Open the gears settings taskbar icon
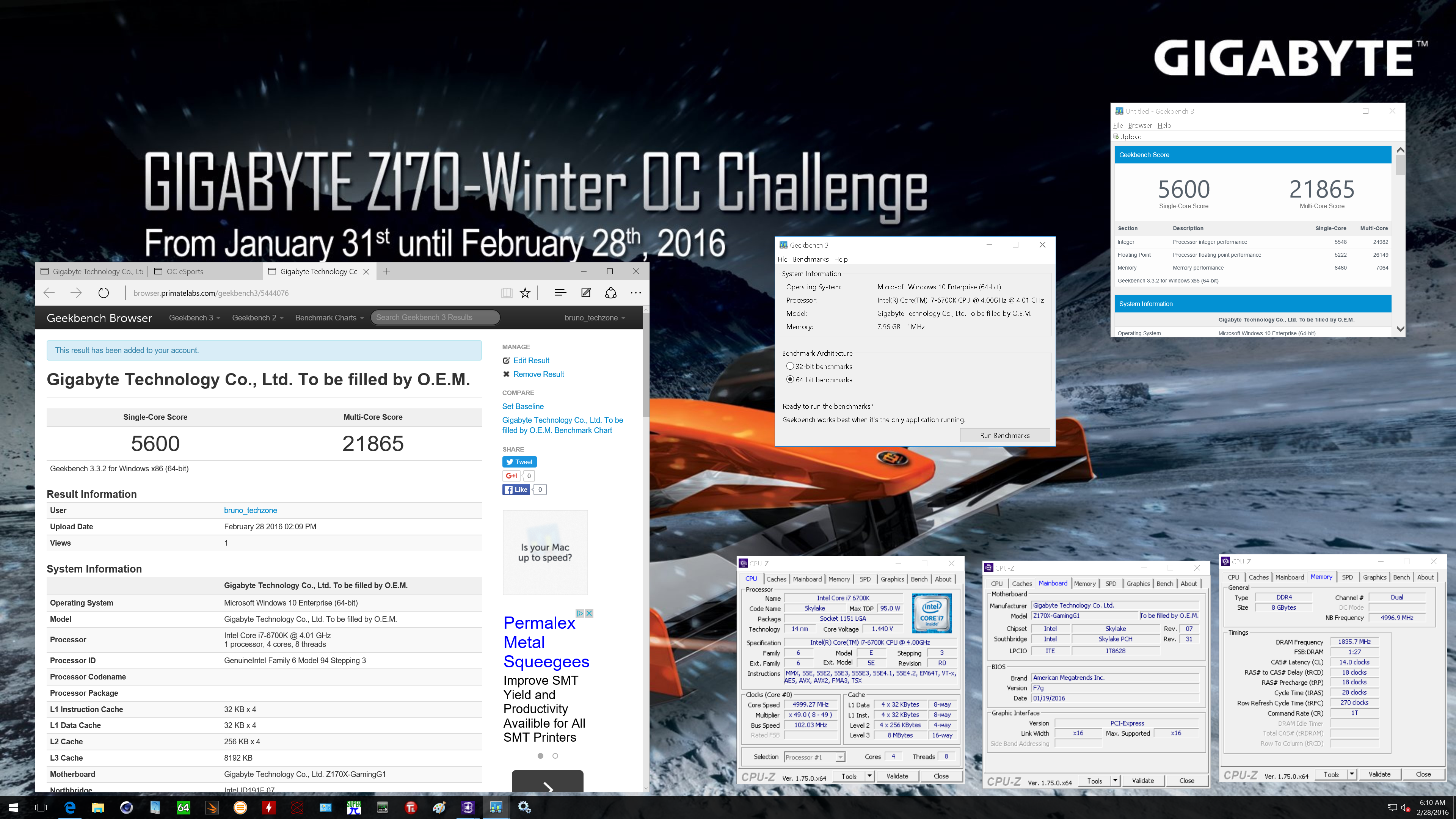The width and height of the screenshot is (1456, 819). 524,808
